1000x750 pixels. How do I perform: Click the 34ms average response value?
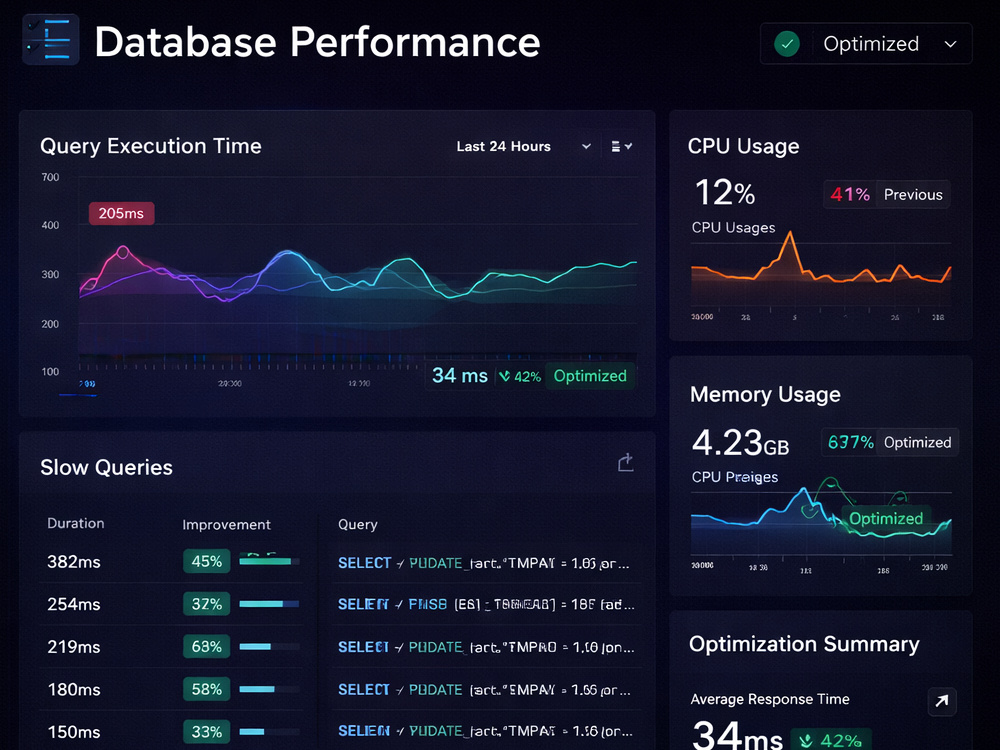click(x=737, y=735)
